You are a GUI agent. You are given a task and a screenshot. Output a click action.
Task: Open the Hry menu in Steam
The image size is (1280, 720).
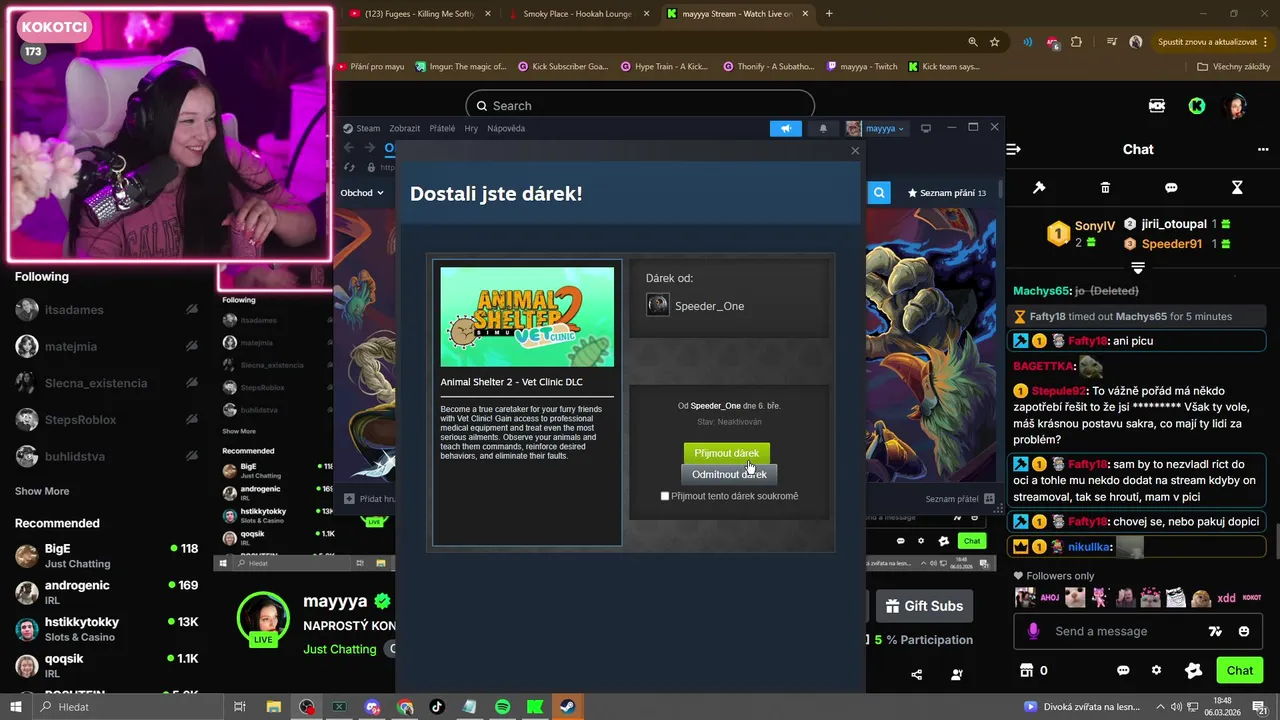(471, 128)
